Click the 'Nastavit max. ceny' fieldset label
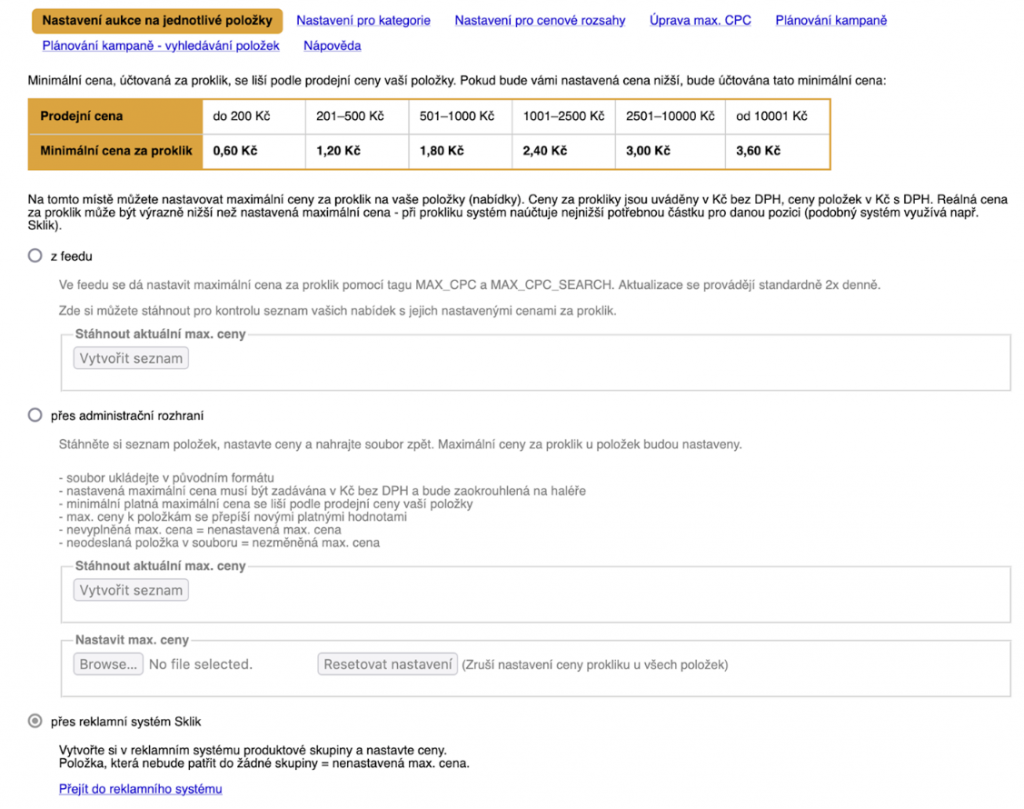Viewport: 1024px width, 809px height. coord(132,640)
